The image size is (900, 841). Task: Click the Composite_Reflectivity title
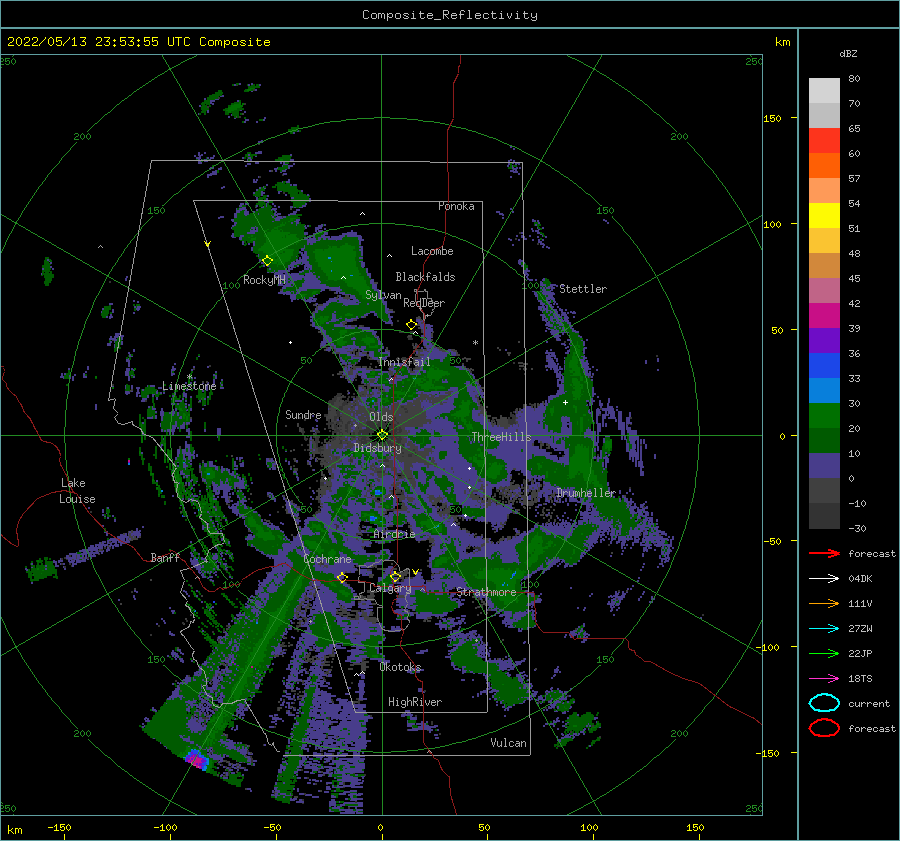(449, 15)
